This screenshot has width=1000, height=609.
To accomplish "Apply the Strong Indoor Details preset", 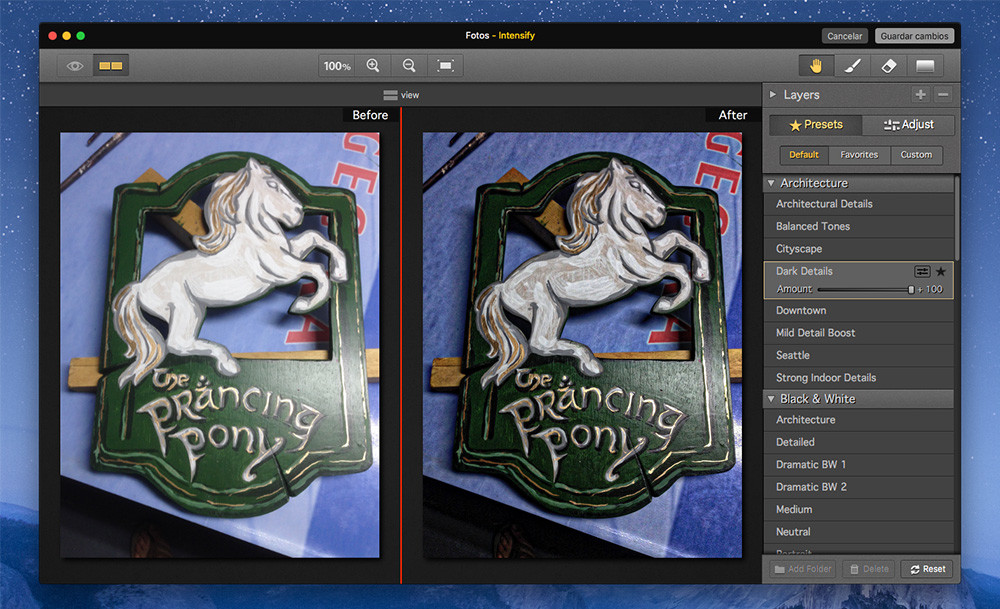I will 858,378.
